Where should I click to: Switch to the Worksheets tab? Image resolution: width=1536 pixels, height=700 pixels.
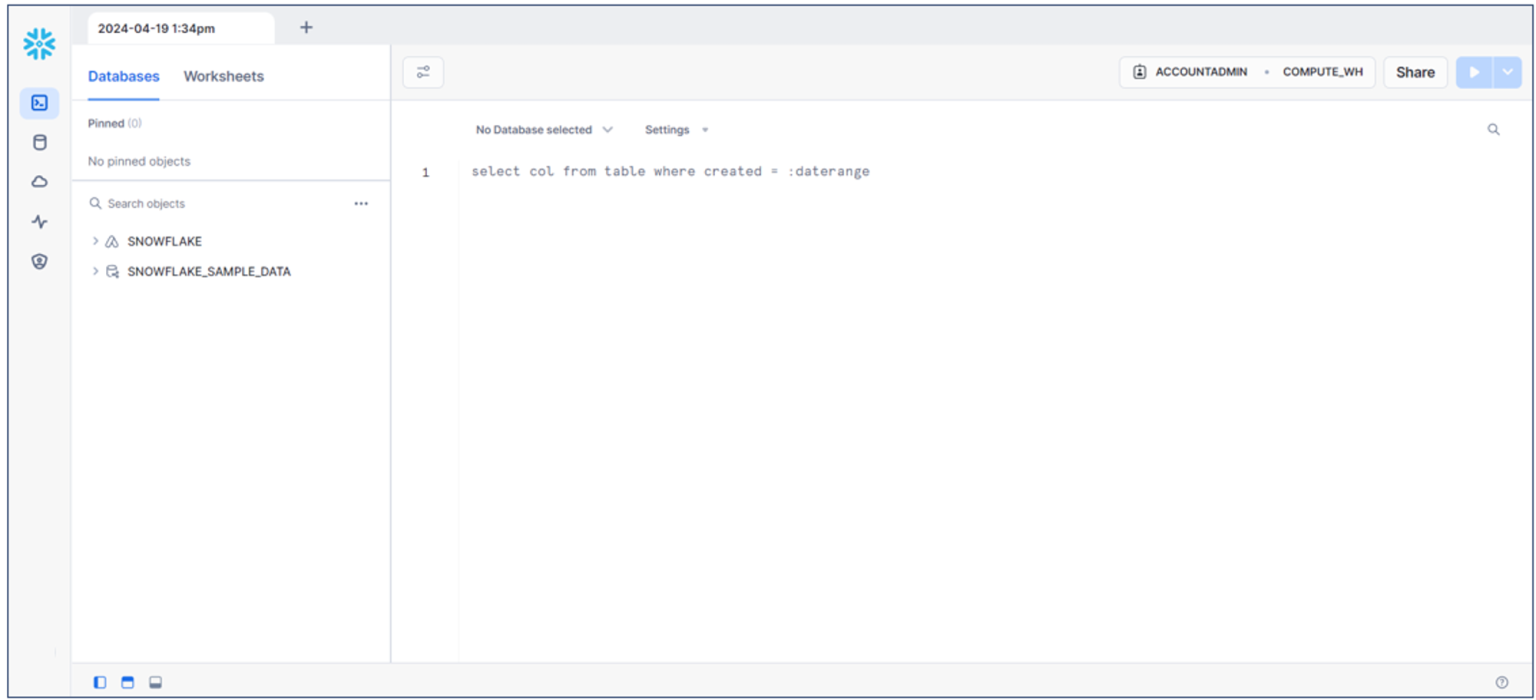click(224, 76)
